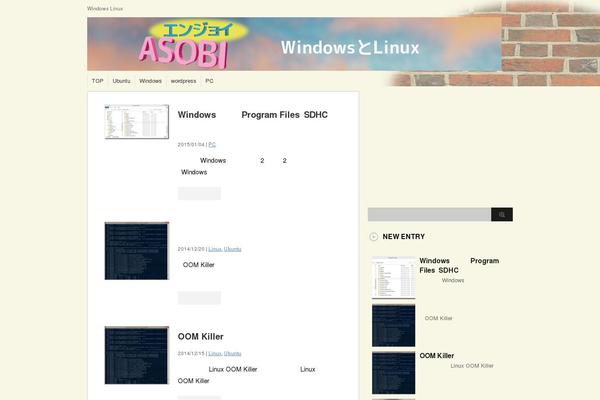Click the Linux OOM Killer excerpt text in the main post list
The width and height of the screenshot is (600, 400).
[233, 369]
